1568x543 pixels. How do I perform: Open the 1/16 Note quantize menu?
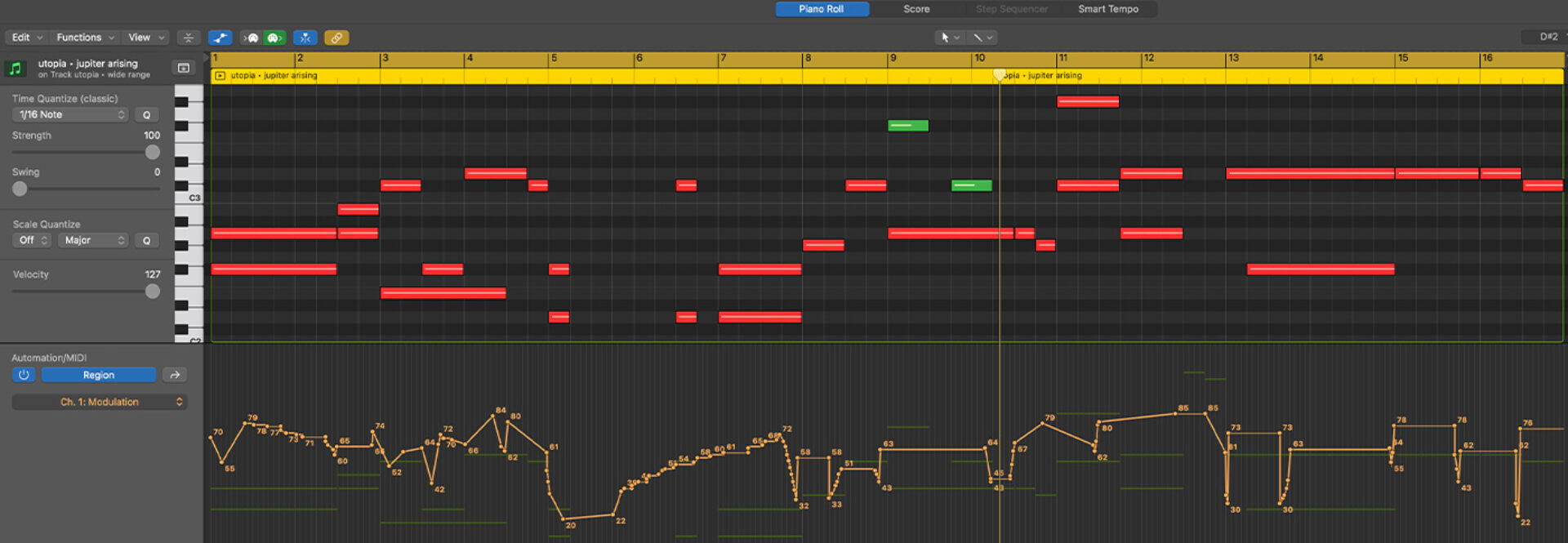pyautogui.click(x=71, y=115)
